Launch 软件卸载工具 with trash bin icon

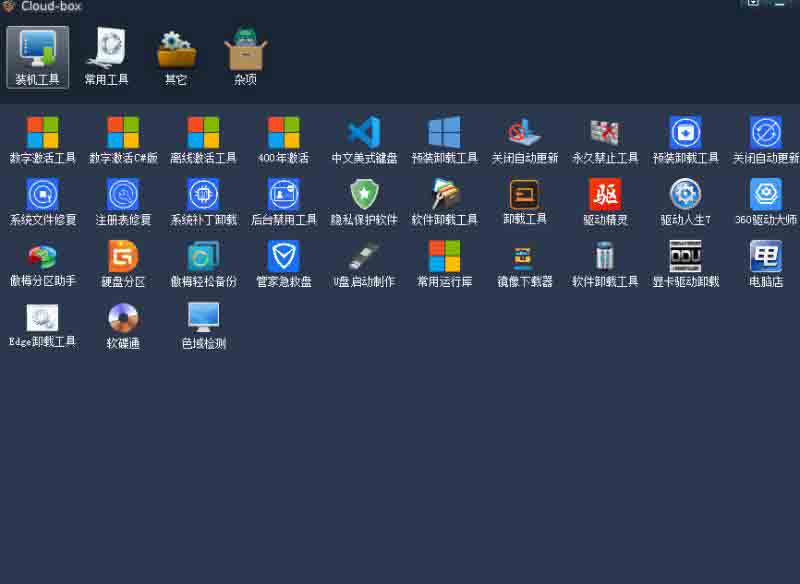coord(605,264)
